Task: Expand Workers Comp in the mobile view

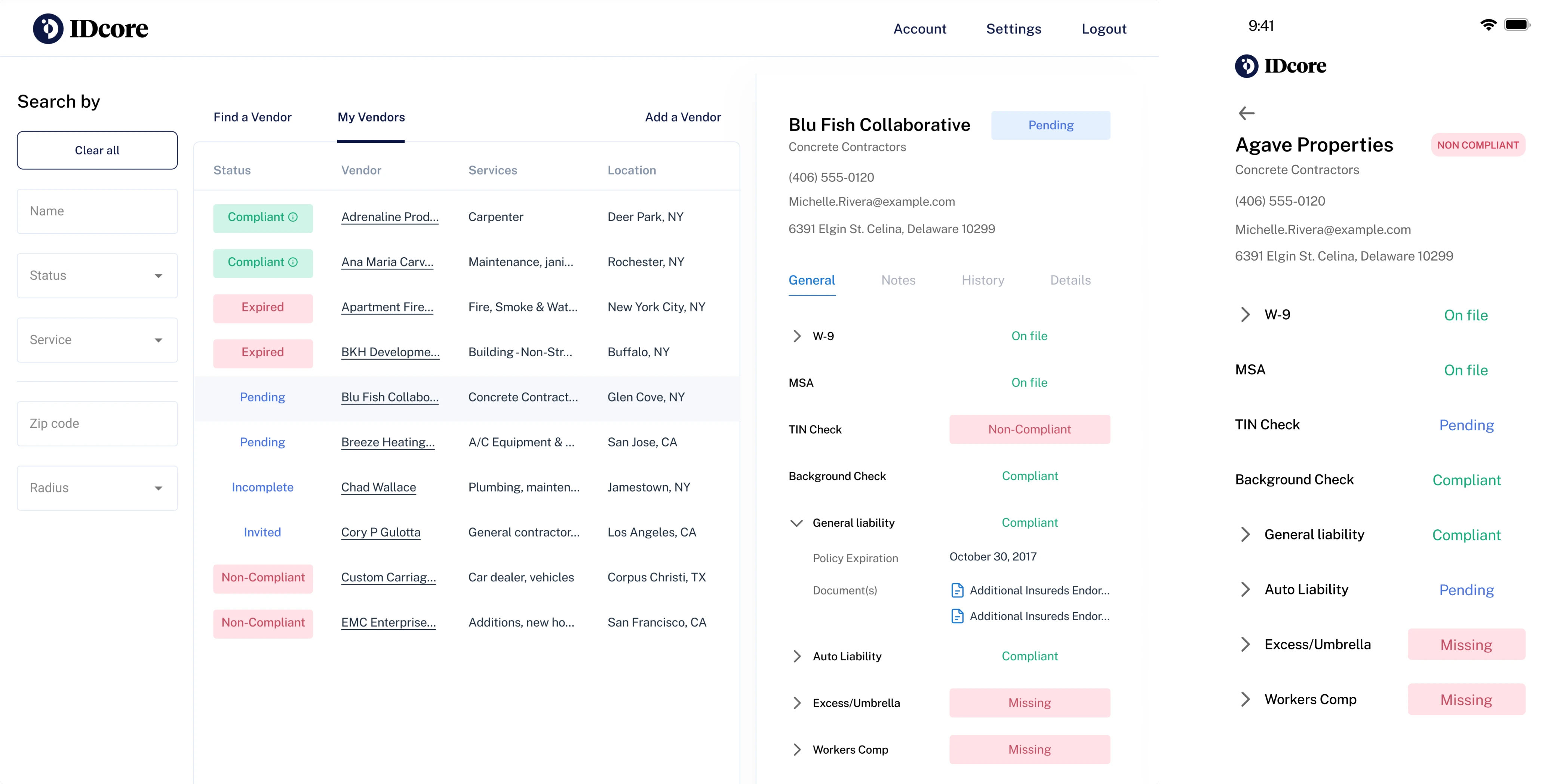Action: point(1245,700)
